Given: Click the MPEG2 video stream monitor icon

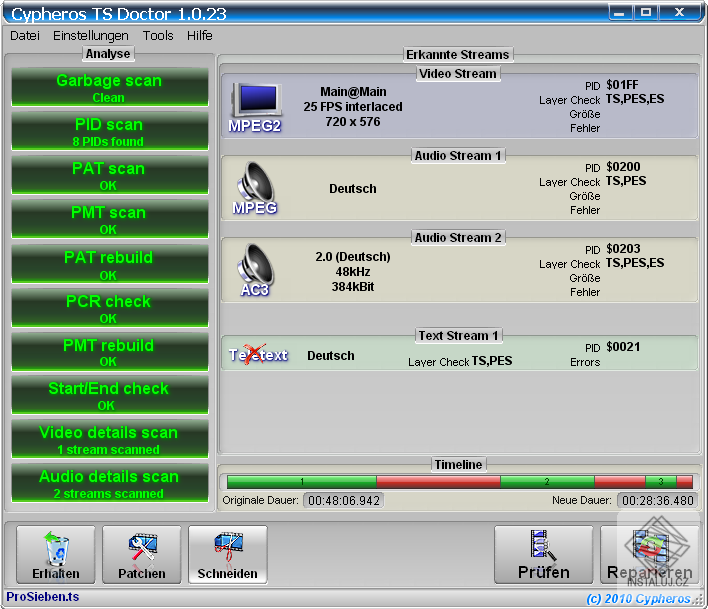Looking at the screenshot, I should [255, 106].
